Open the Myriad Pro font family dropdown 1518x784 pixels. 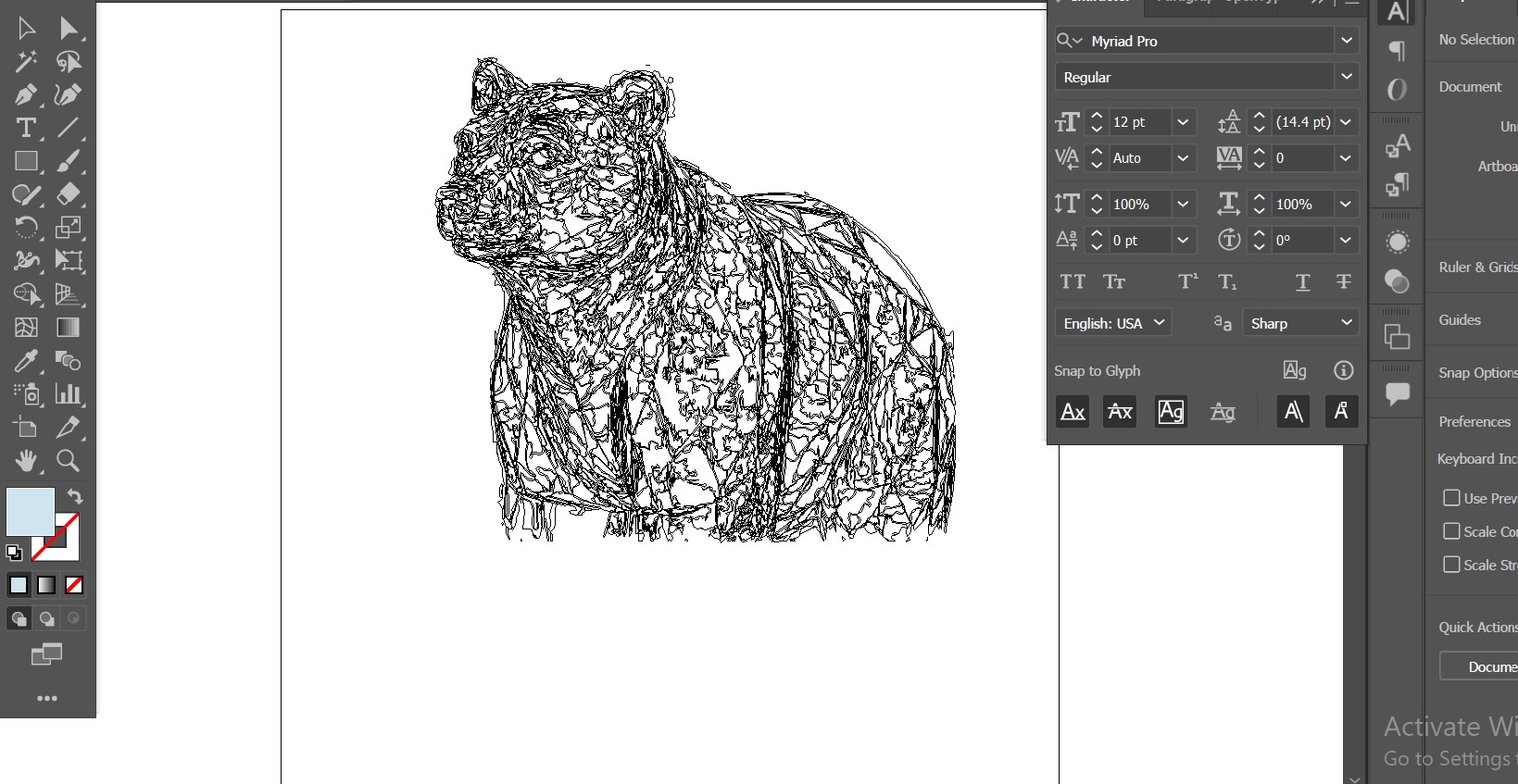[1346, 41]
